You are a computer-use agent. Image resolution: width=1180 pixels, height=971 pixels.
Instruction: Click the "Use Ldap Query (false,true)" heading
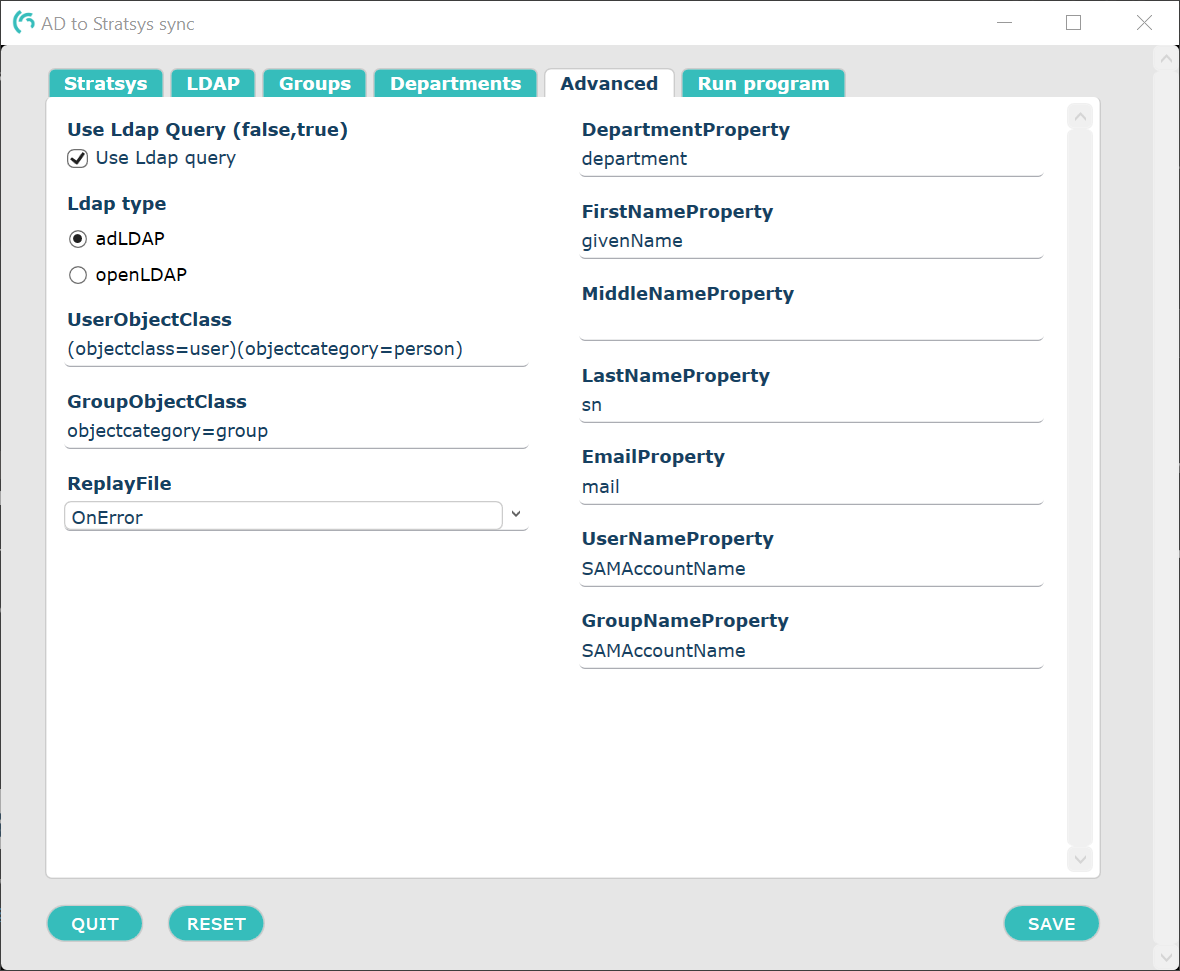[208, 130]
